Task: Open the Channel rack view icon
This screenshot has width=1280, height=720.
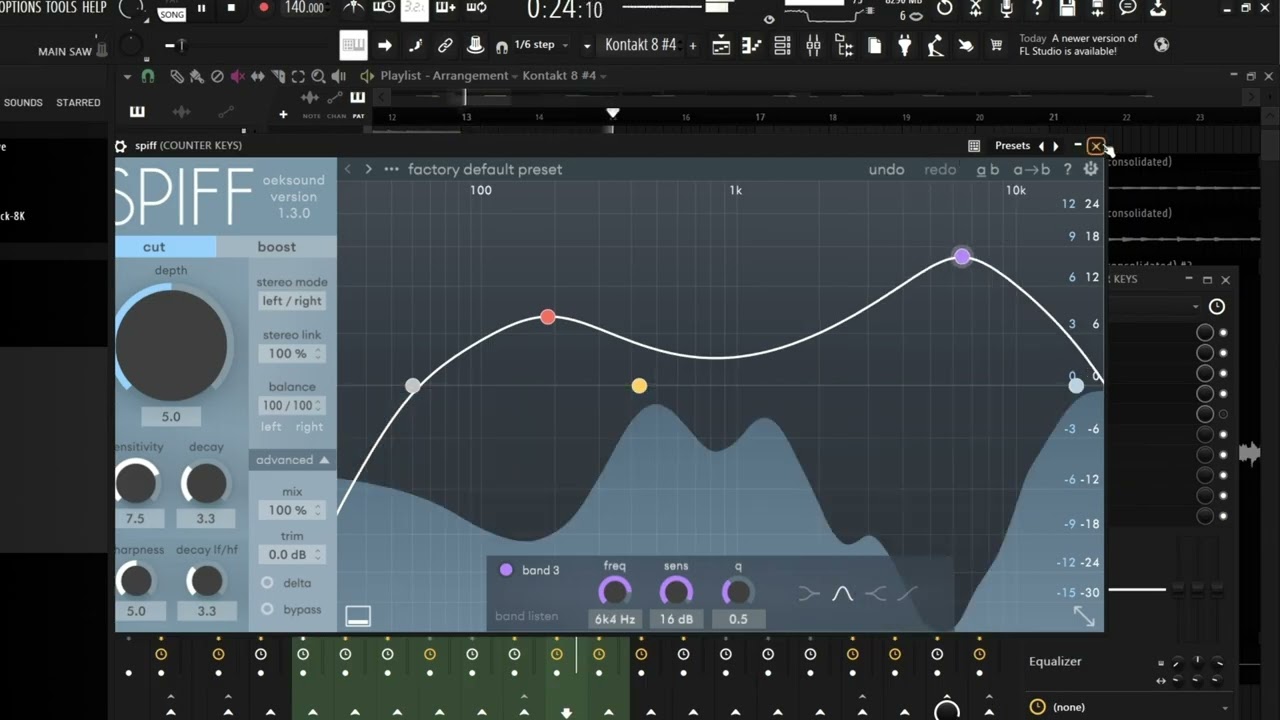Action: (783, 45)
